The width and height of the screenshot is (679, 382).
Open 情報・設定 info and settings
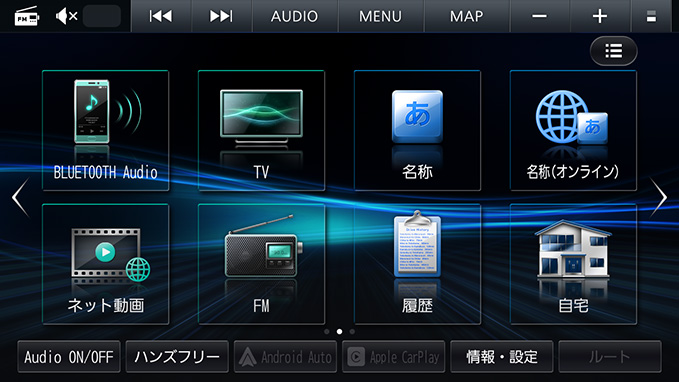(502, 357)
